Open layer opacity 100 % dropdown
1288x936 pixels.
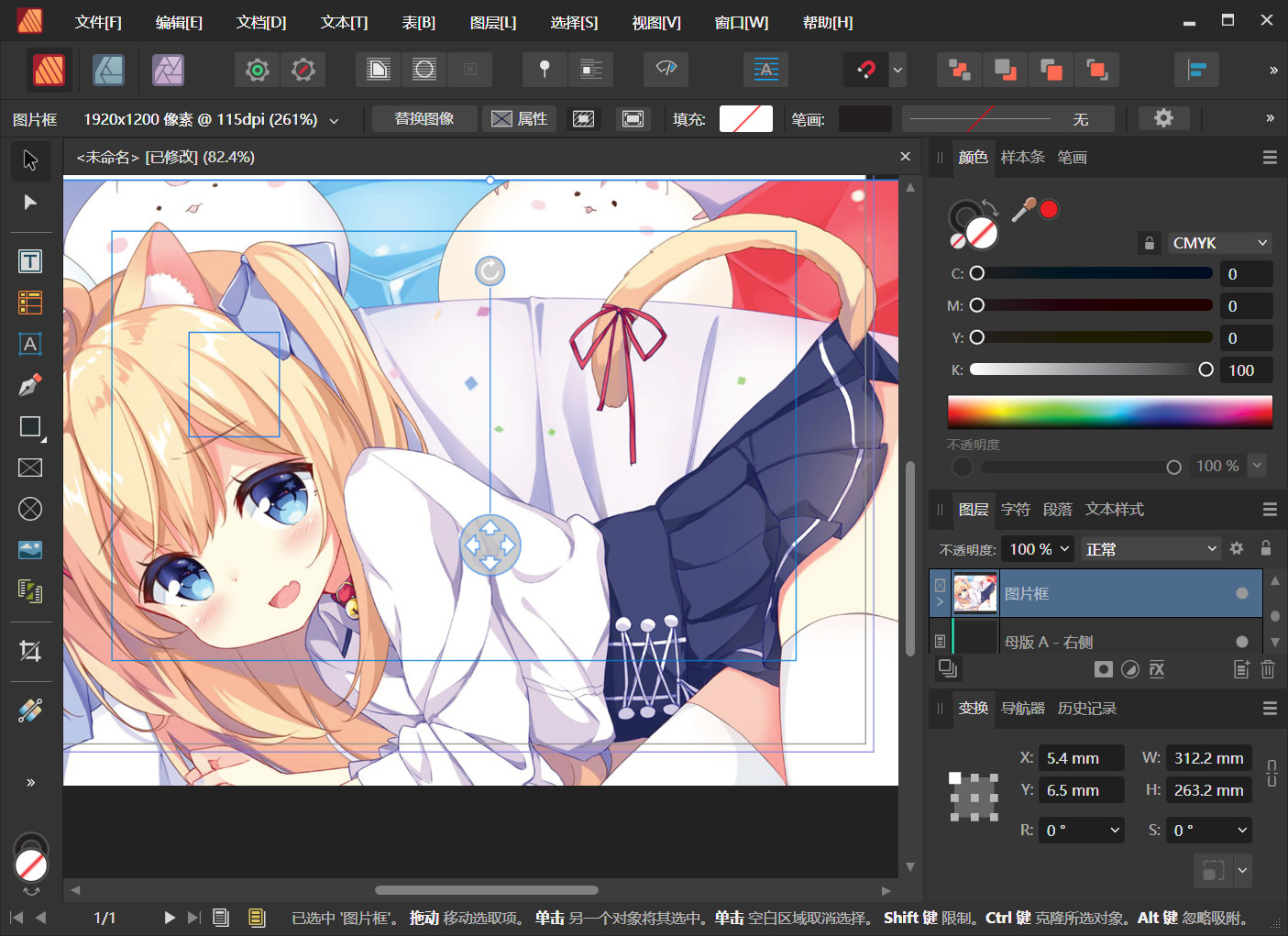tap(1064, 549)
